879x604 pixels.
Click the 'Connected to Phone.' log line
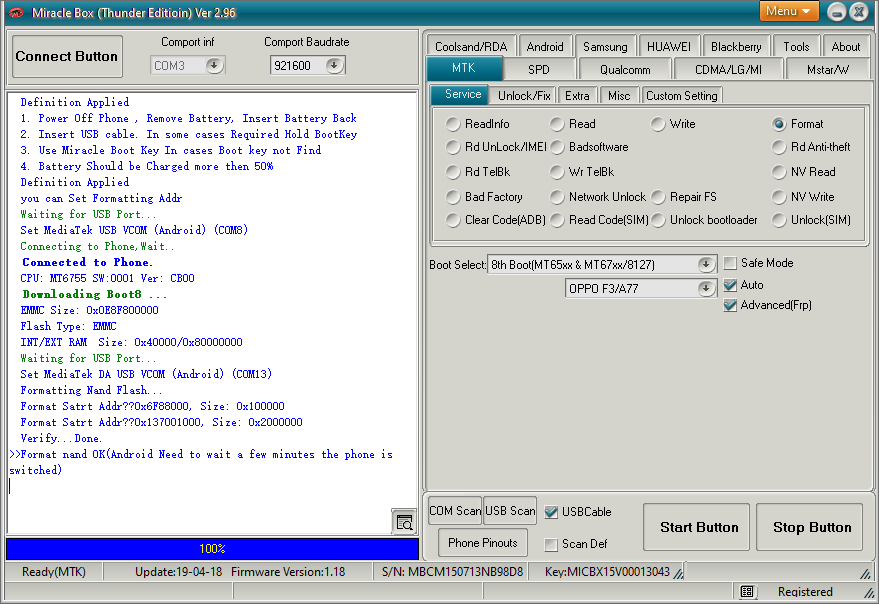pos(87,262)
